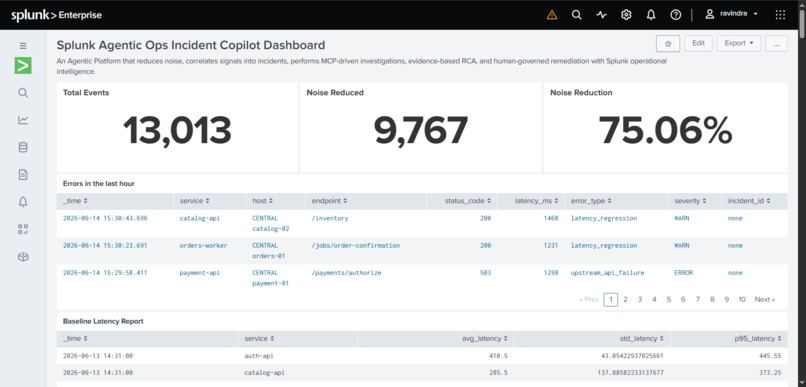Sort by the severity column
The image size is (806, 387).
point(690,201)
